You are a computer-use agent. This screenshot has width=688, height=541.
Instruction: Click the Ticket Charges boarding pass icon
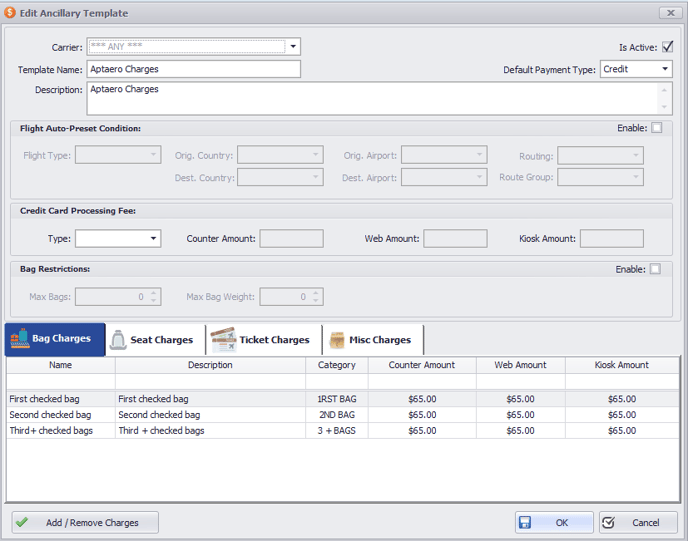pos(223,340)
